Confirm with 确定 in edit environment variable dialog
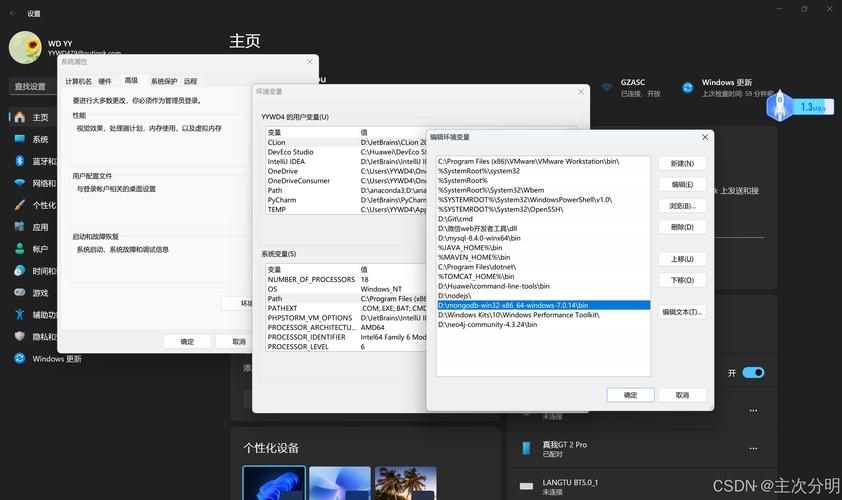 (630, 395)
